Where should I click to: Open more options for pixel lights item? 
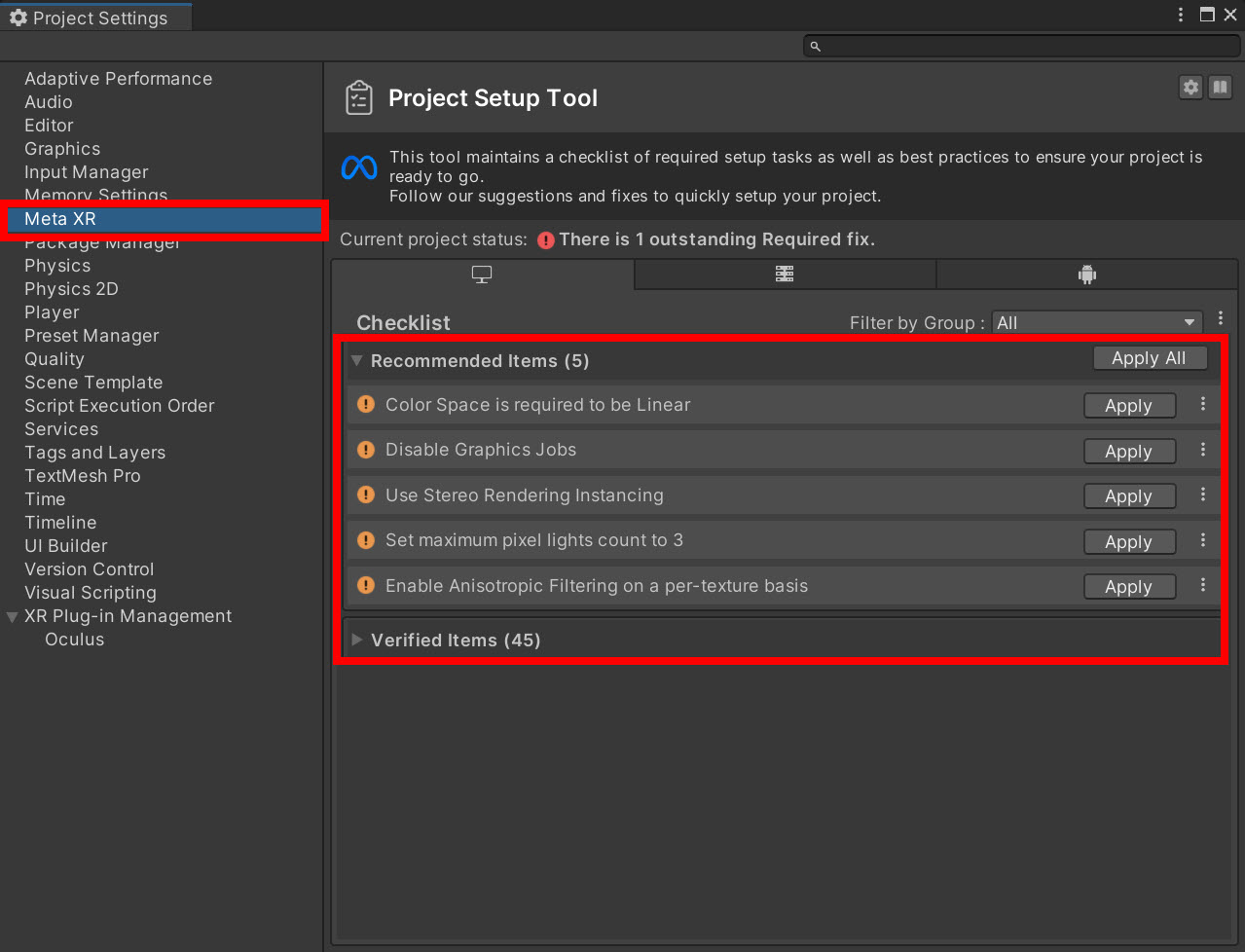click(x=1203, y=540)
